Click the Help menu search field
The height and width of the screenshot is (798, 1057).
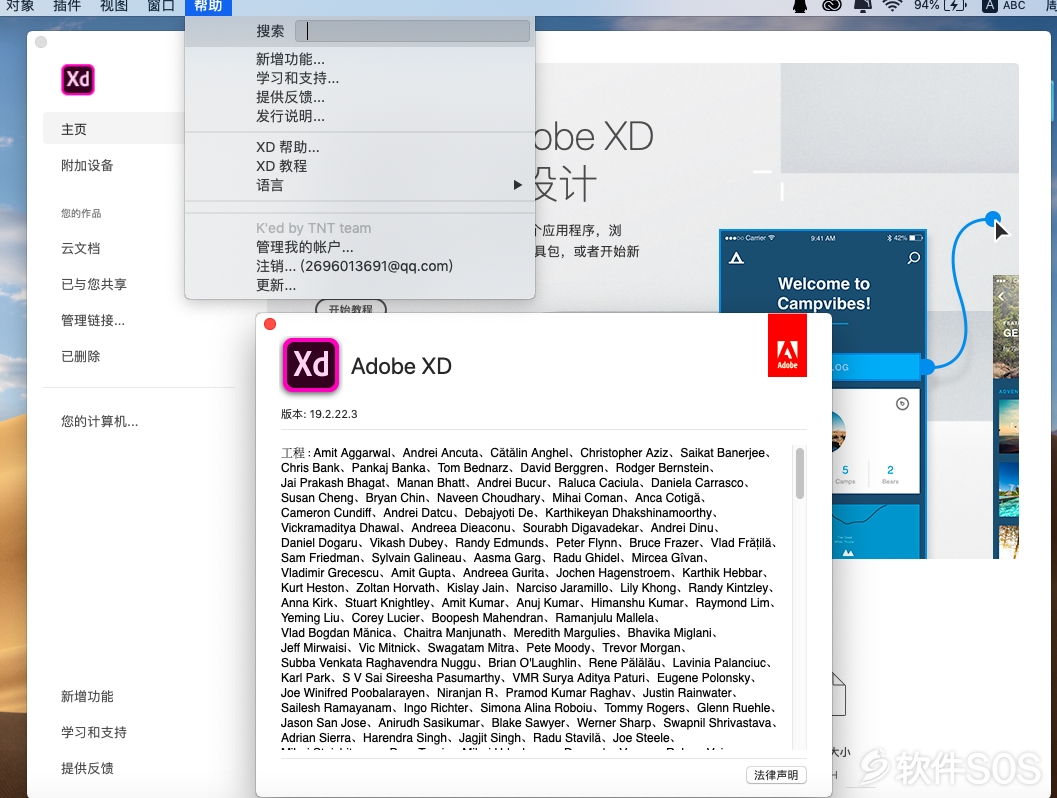413,31
